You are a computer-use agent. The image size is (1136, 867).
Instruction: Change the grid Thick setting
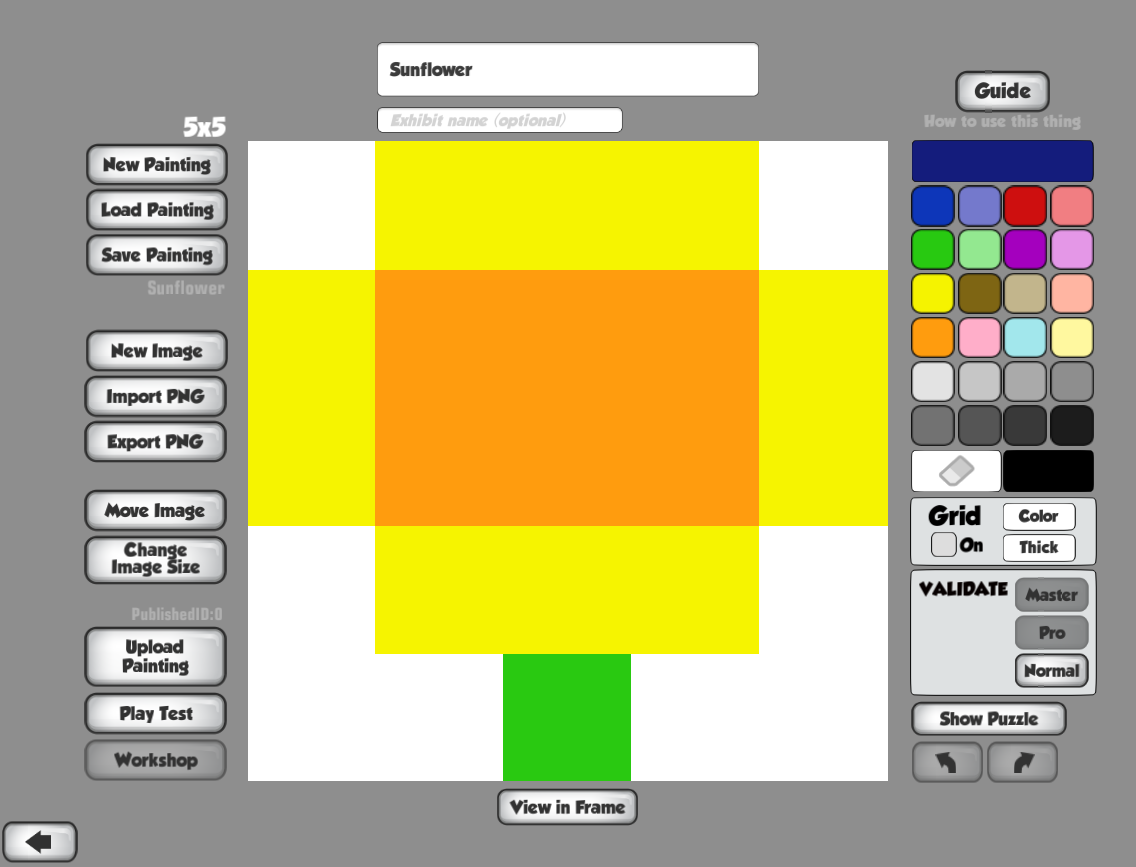pyautogui.click(x=1038, y=548)
